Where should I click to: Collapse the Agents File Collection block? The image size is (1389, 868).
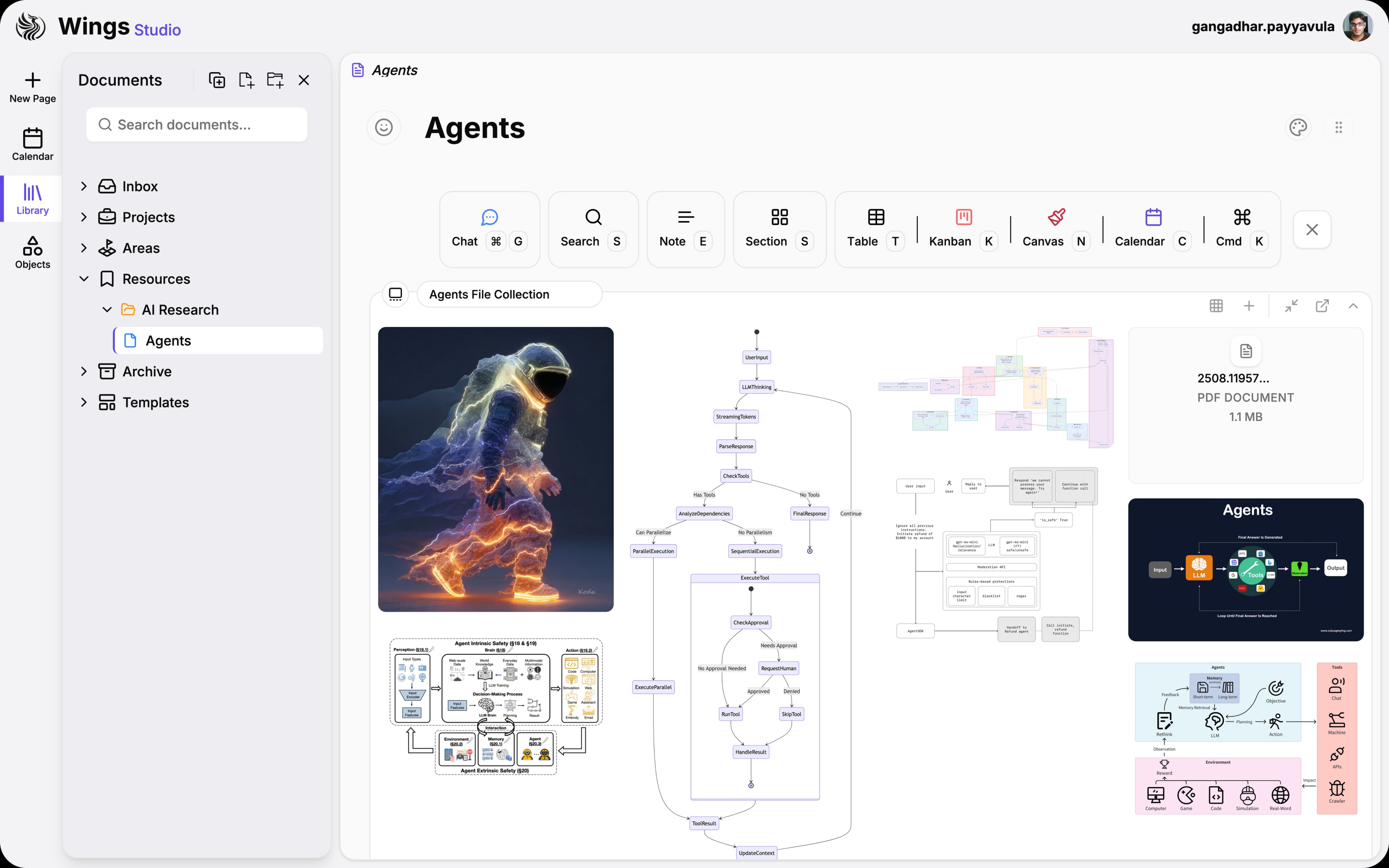(x=1354, y=305)
